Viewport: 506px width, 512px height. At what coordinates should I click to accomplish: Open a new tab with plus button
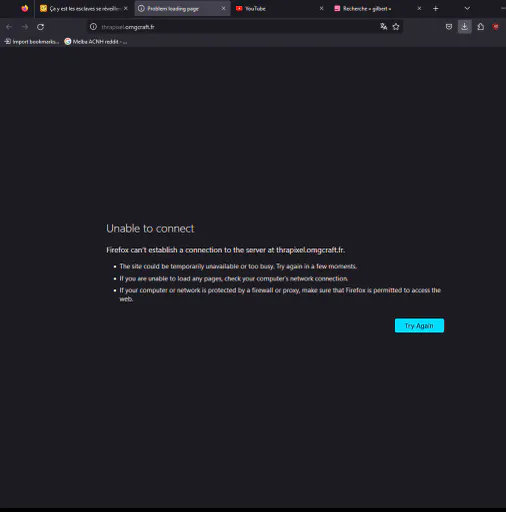(x=436, y=9)
